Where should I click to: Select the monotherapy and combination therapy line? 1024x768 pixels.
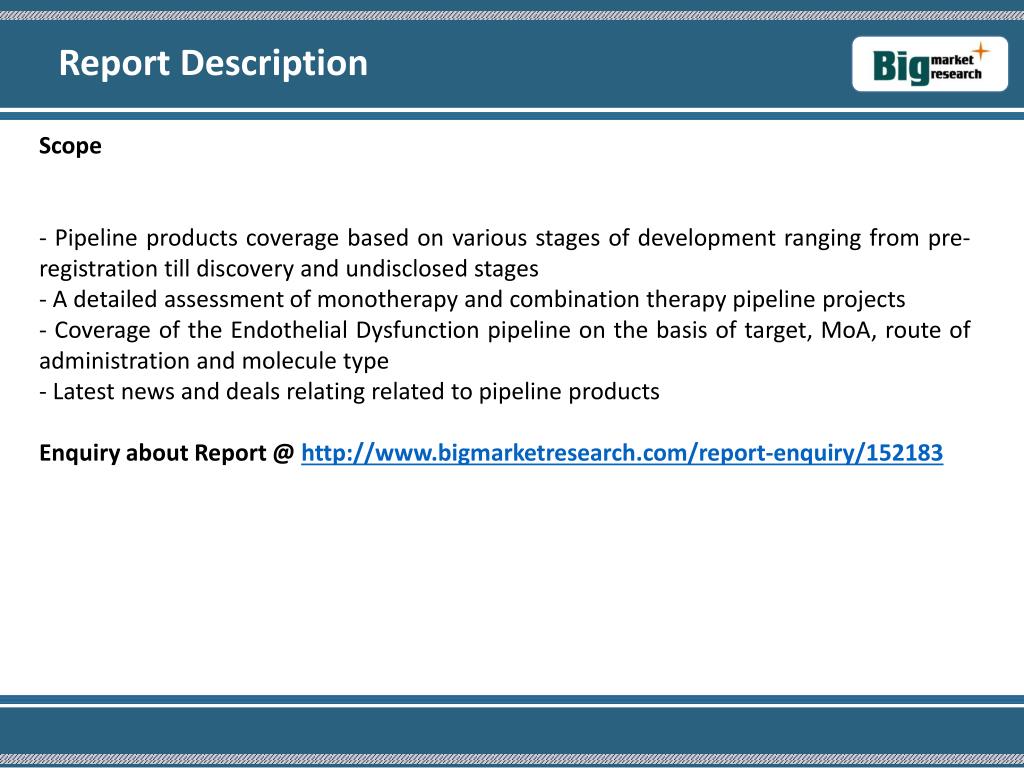point(472,300)
